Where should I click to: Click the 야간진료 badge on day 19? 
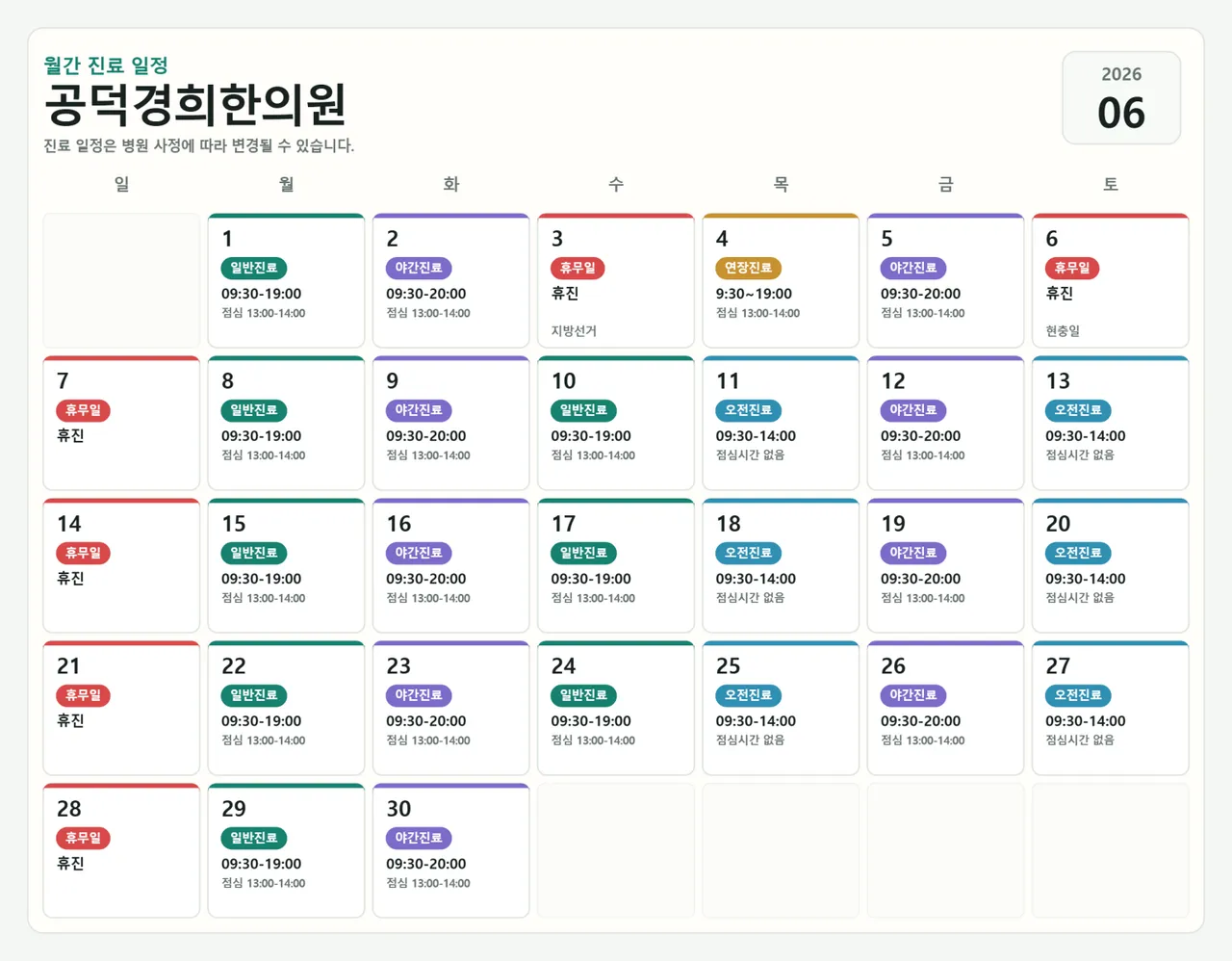[913, 553]
